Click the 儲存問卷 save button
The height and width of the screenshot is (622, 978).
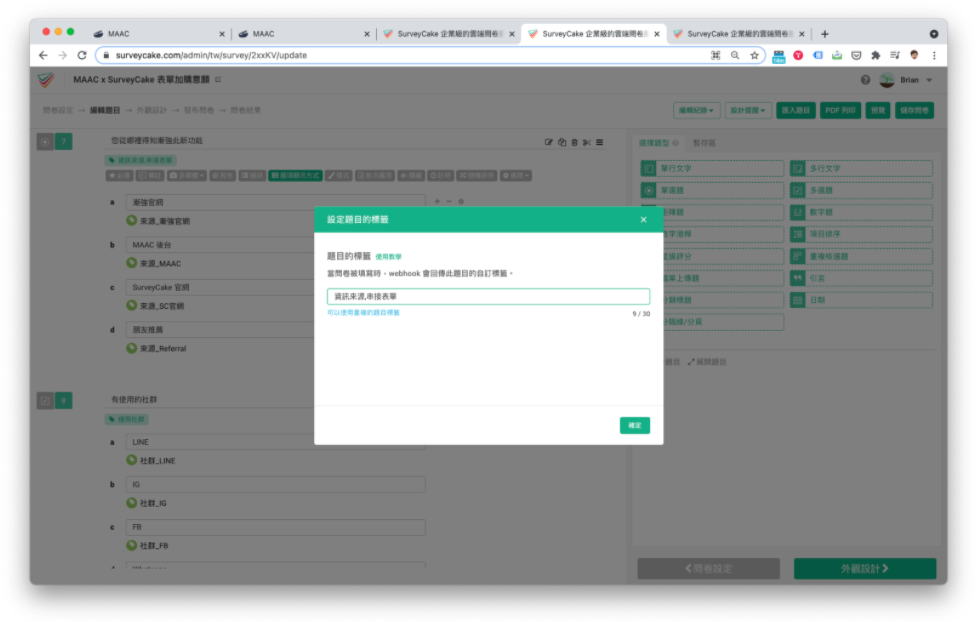(x=914, y=110)
